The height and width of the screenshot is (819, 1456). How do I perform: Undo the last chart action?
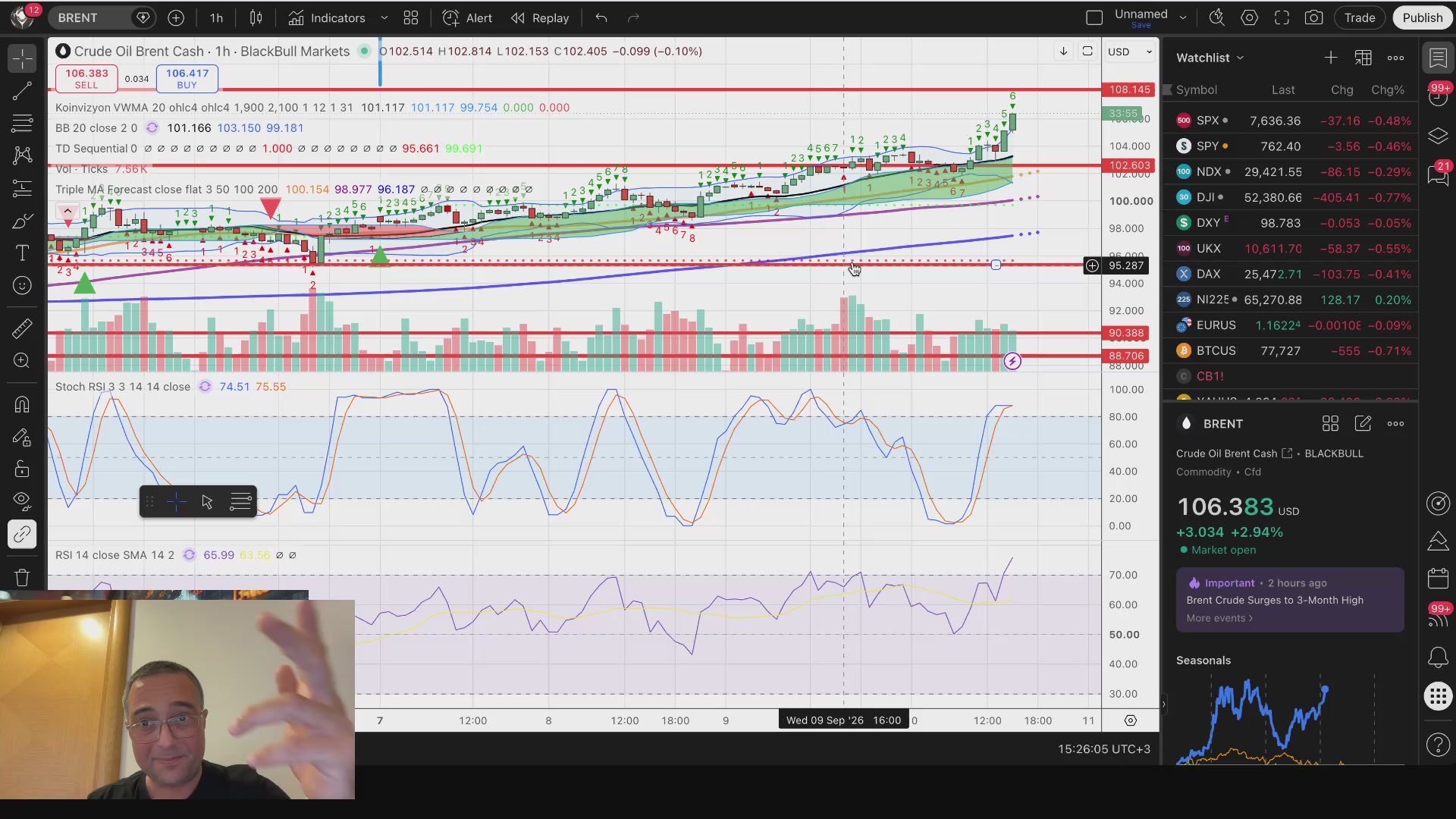(601, 17)
